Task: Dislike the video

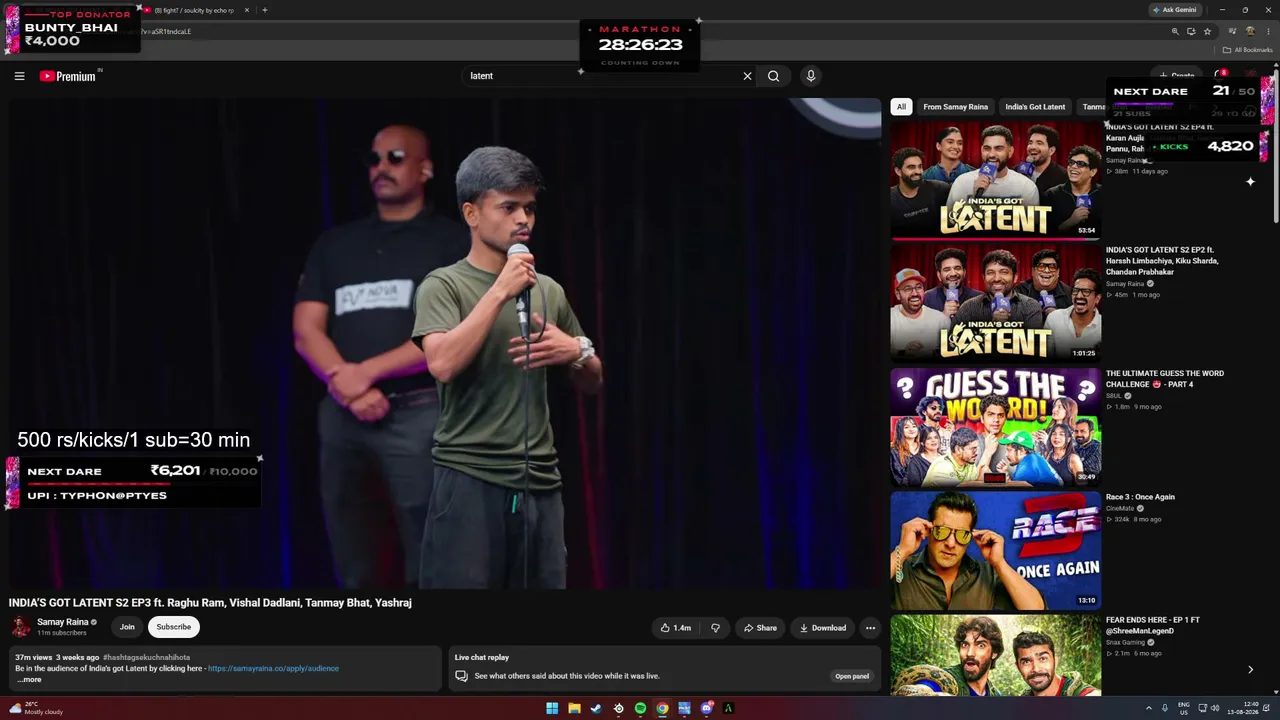Action: tap(715, 628)
